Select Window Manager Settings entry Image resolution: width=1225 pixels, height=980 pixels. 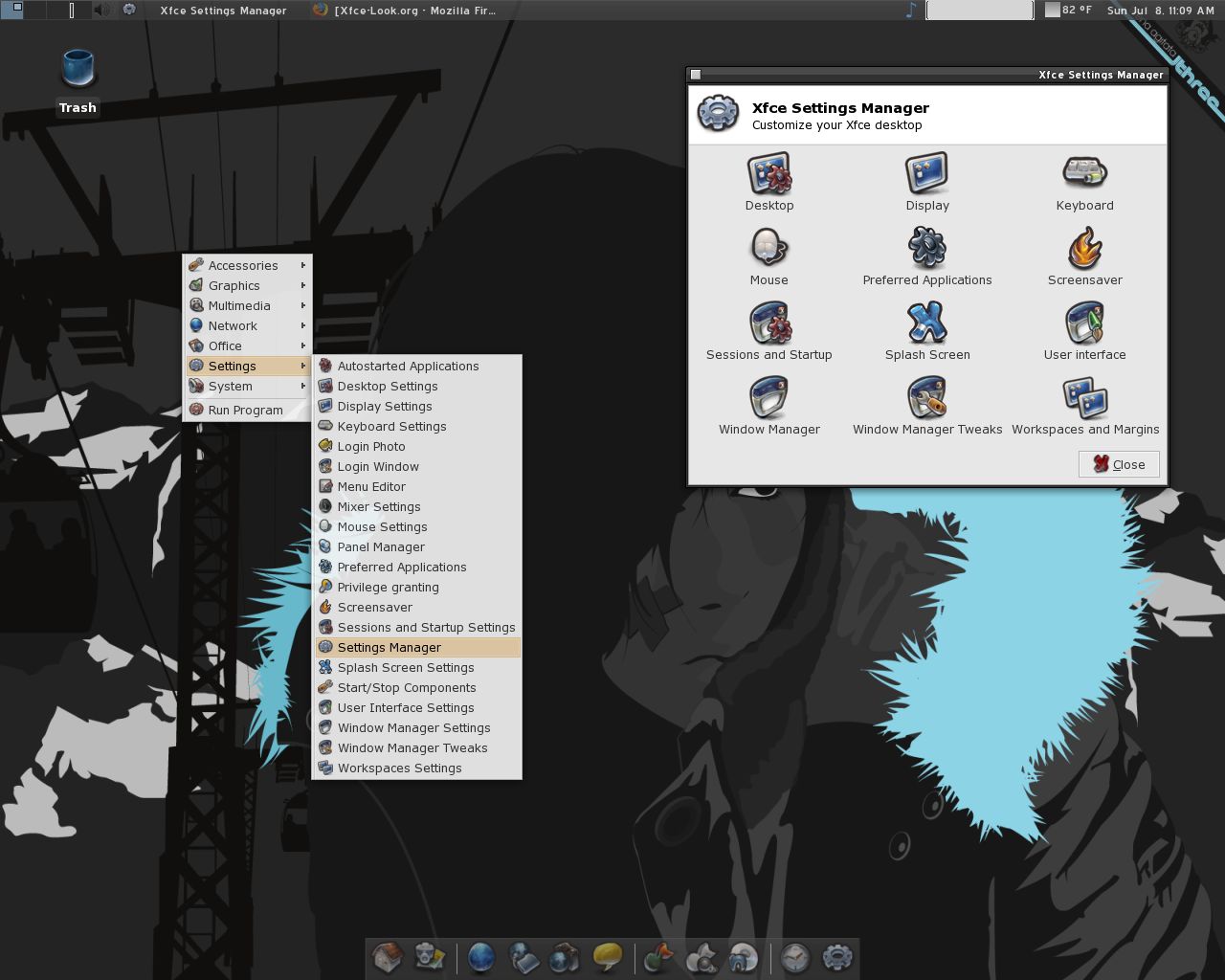[417, 727]
